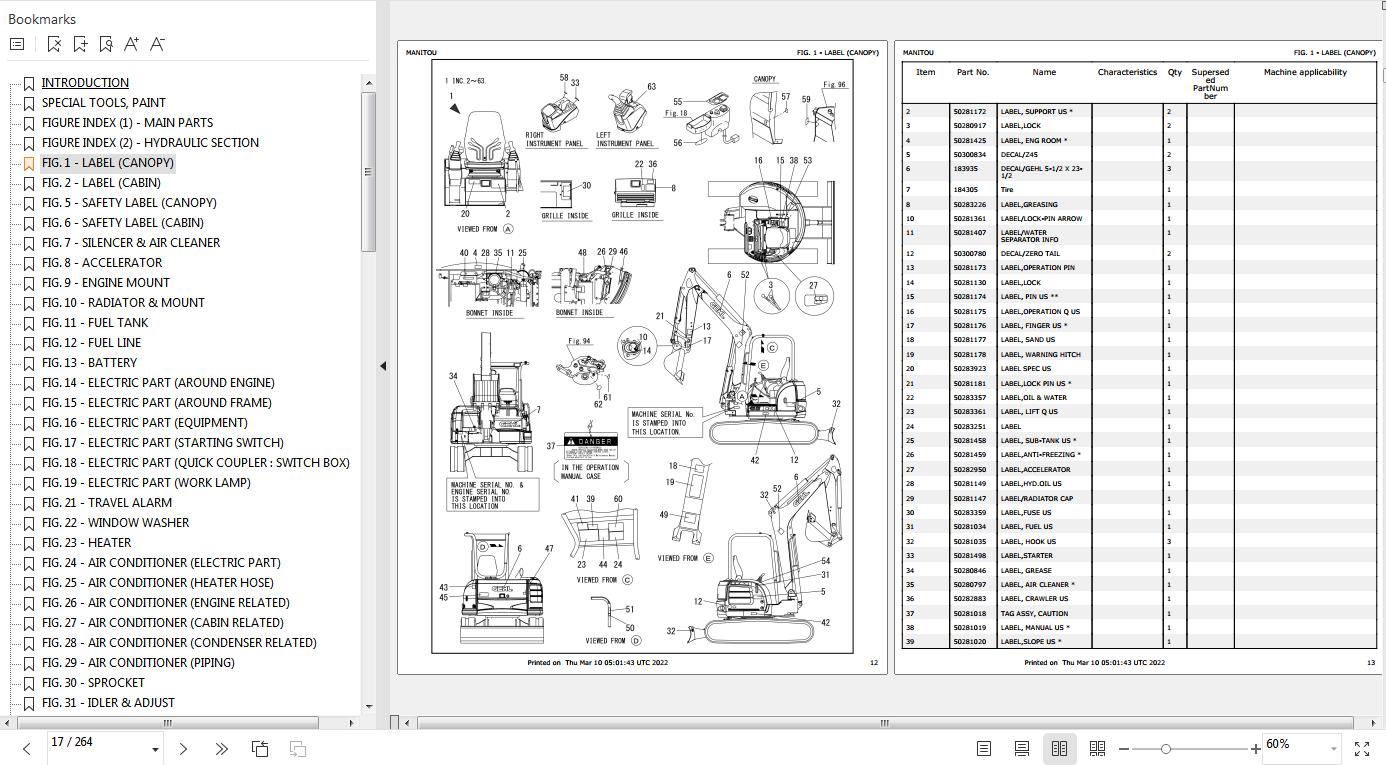Increase bookmark text size
This screenshot has height=765, width=1386.
131,44
